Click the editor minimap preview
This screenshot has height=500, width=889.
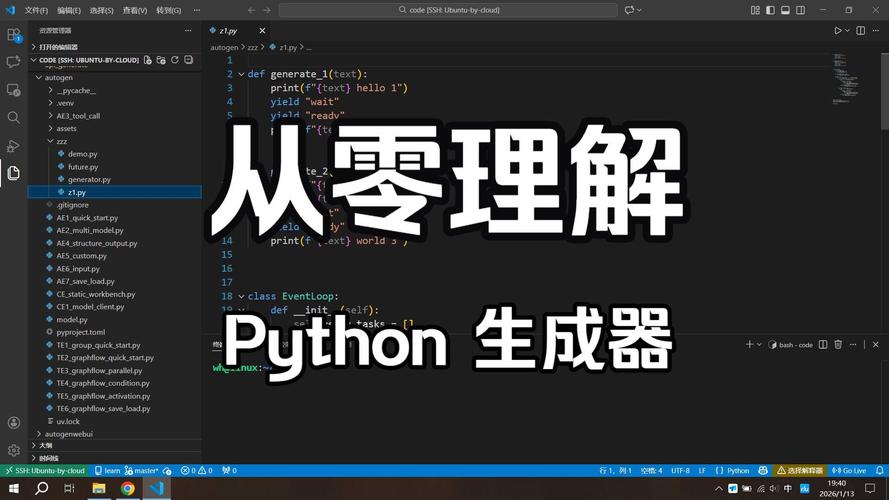click(845, 79)
